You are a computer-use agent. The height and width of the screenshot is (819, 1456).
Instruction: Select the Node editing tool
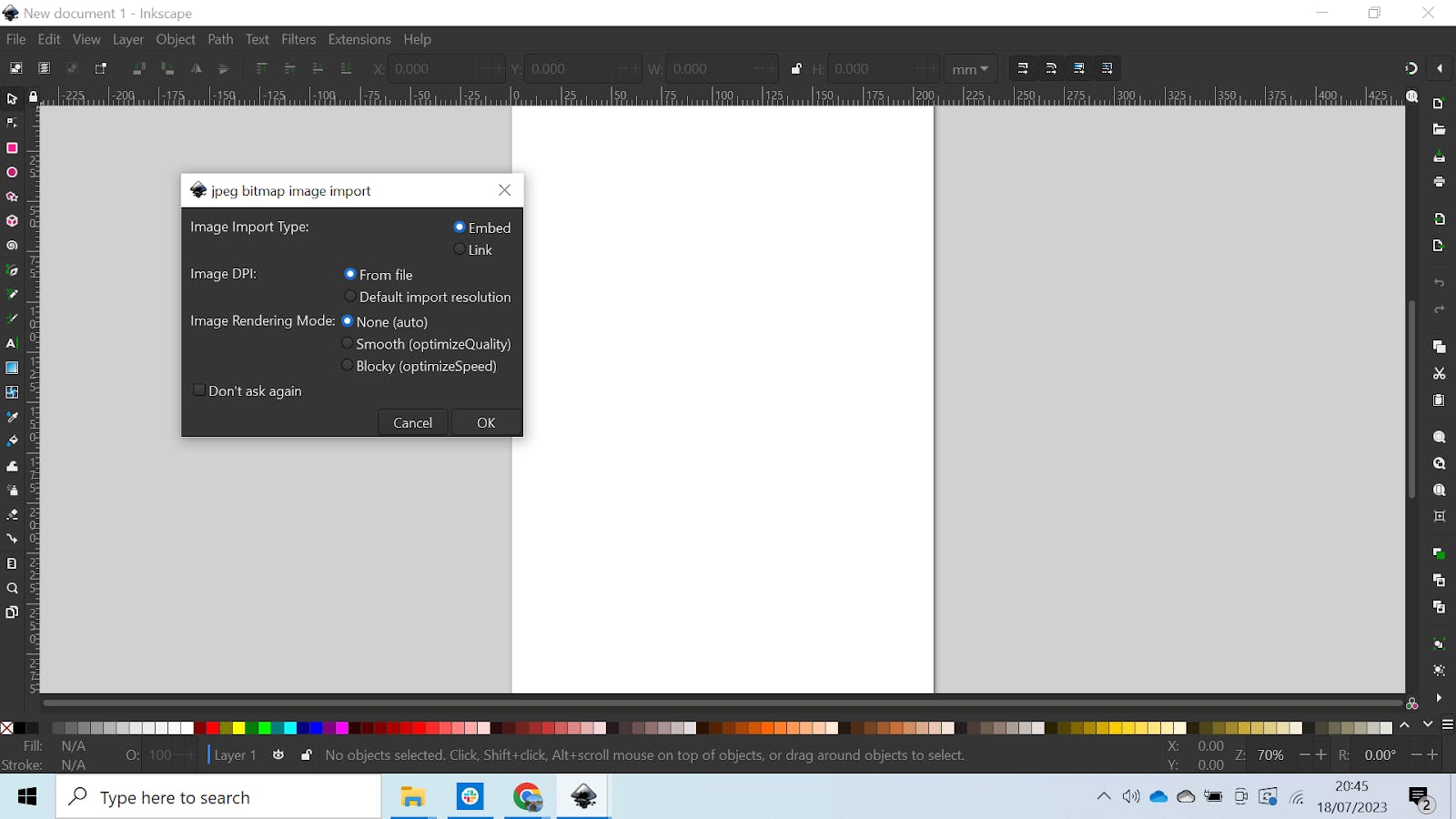(12, 123)
